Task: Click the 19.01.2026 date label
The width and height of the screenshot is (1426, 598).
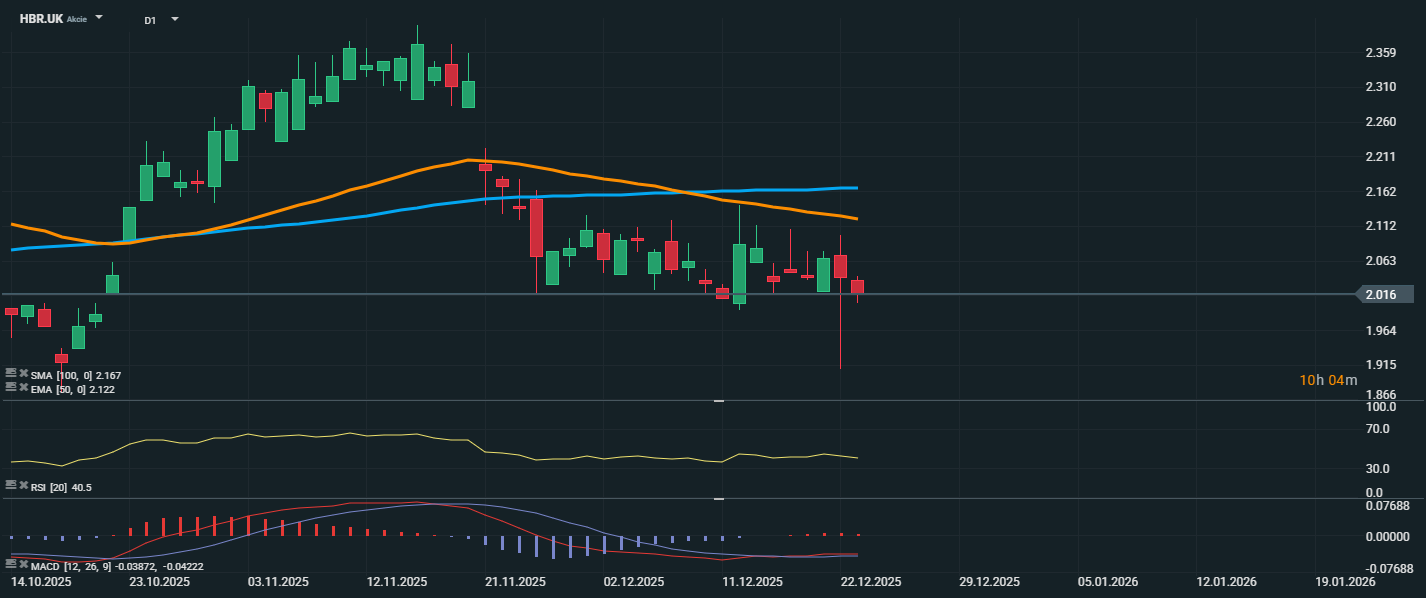Action: [1344, 581]
